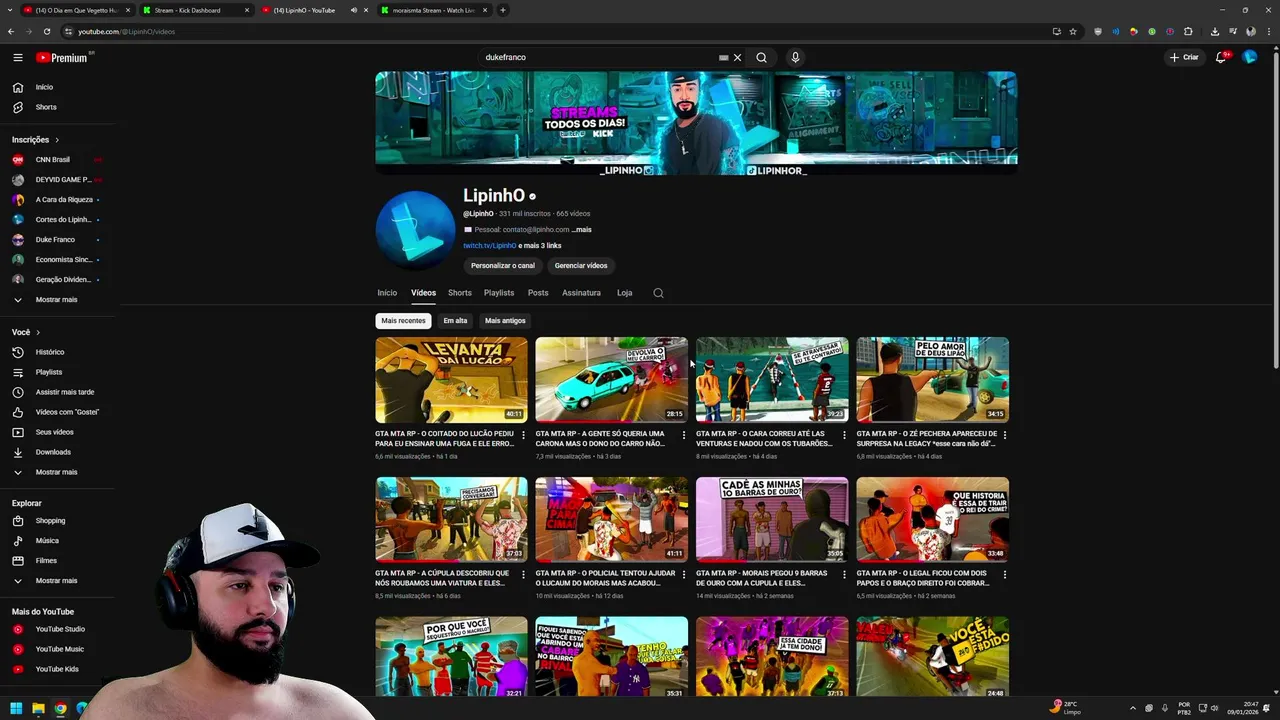Select the Mais recentes filter chip
Image resolution: width=1280 pixels, height=720 pixels.
(x=404, y=321)
